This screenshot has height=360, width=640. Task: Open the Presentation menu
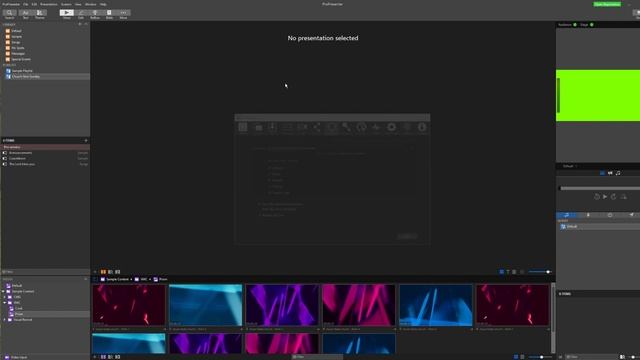point(49,4)
